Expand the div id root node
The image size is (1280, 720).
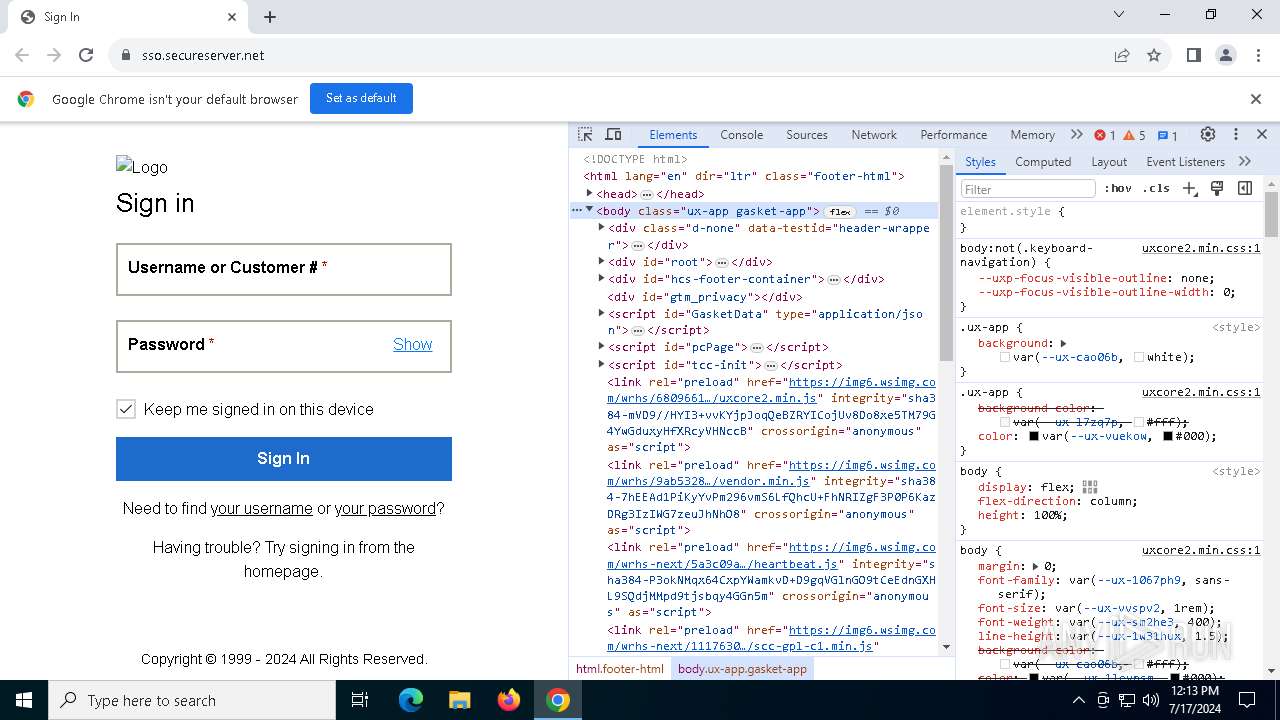click(x=601, y=262)
